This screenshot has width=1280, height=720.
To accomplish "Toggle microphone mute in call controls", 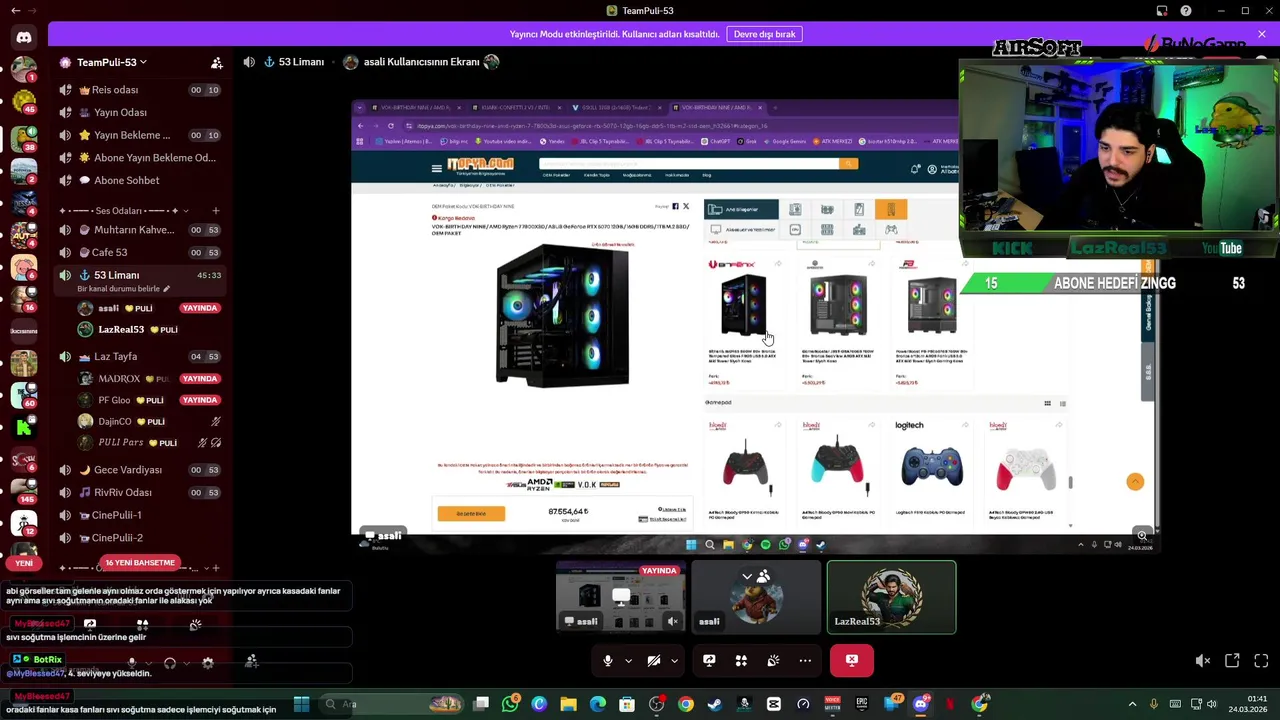I will (607, 660).
